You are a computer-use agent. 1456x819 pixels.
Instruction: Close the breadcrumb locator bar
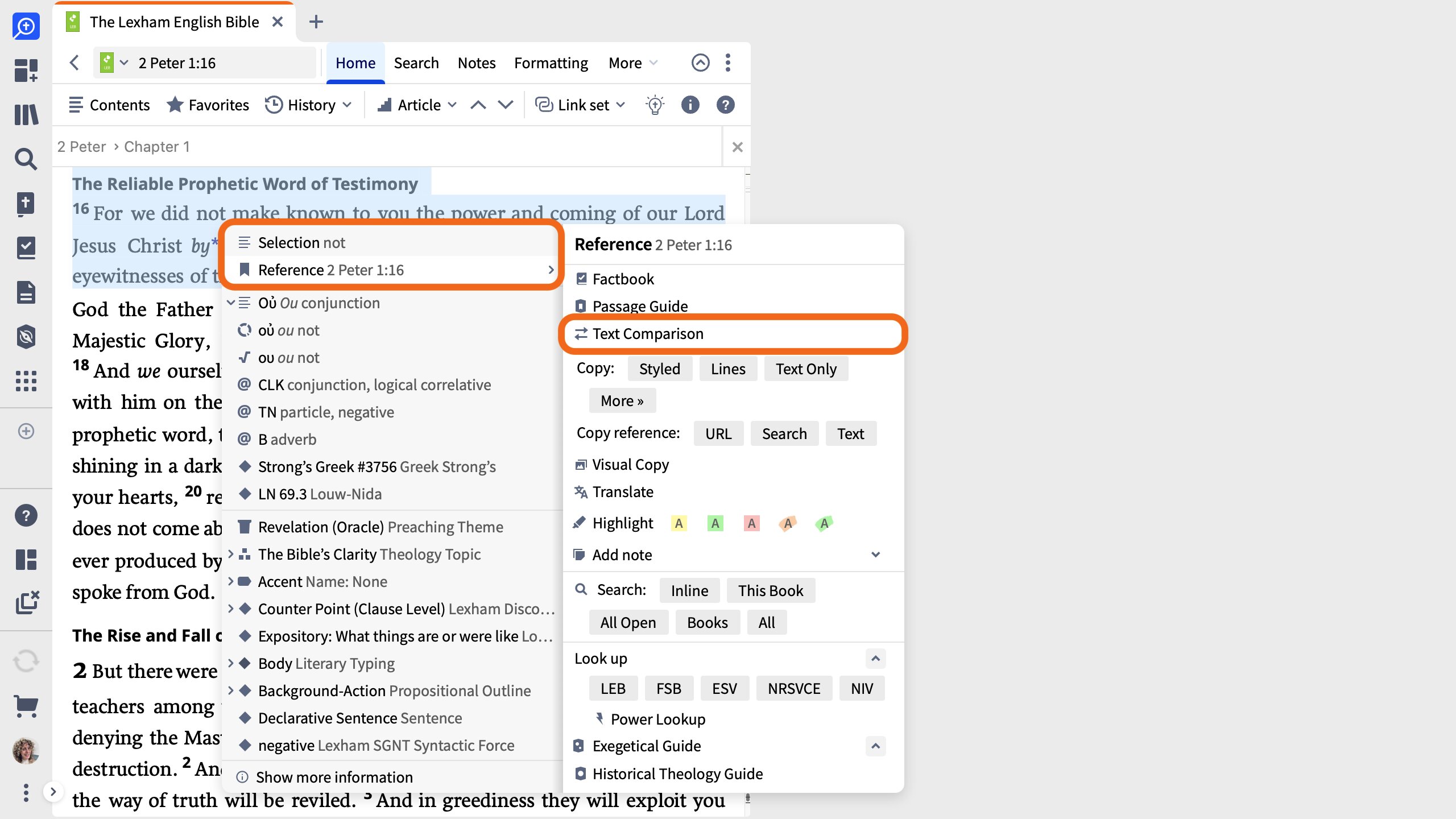737,147
